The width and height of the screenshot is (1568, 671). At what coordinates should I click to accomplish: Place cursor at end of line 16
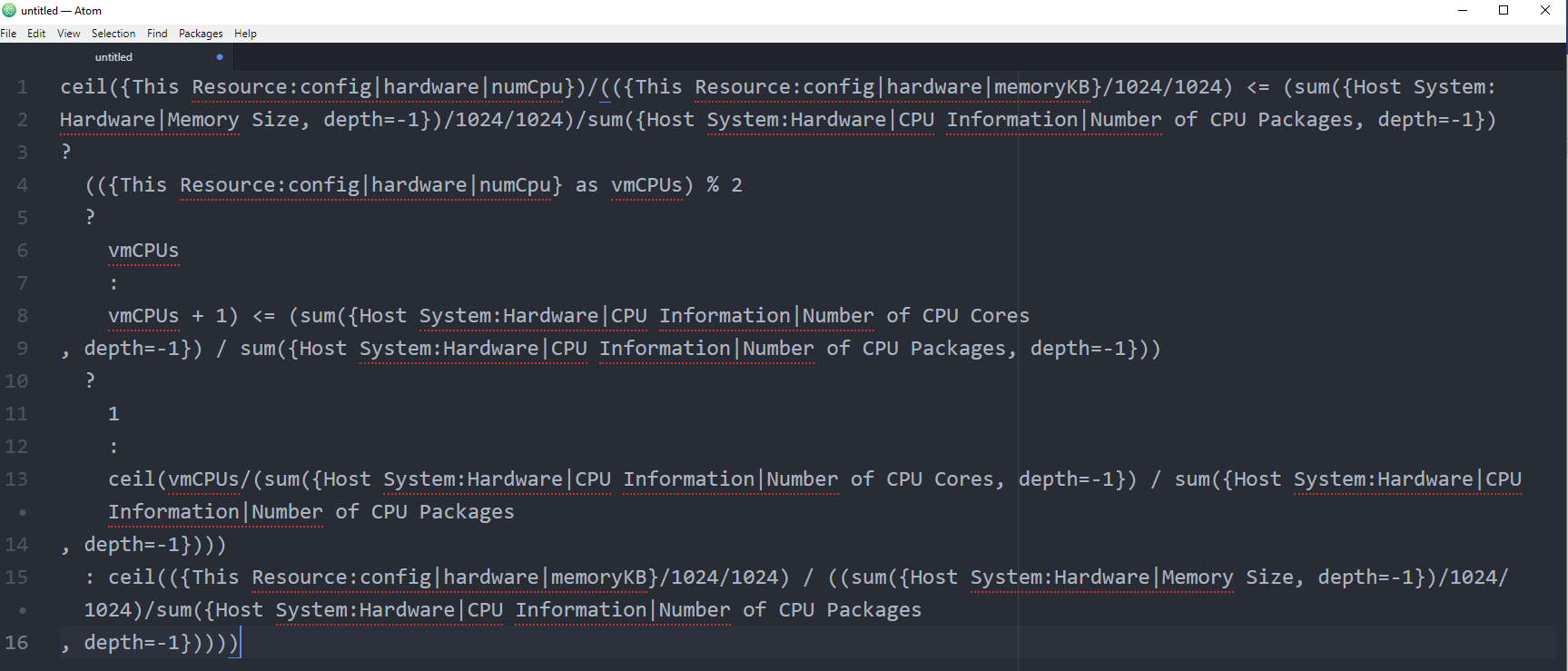click(241, 643)
